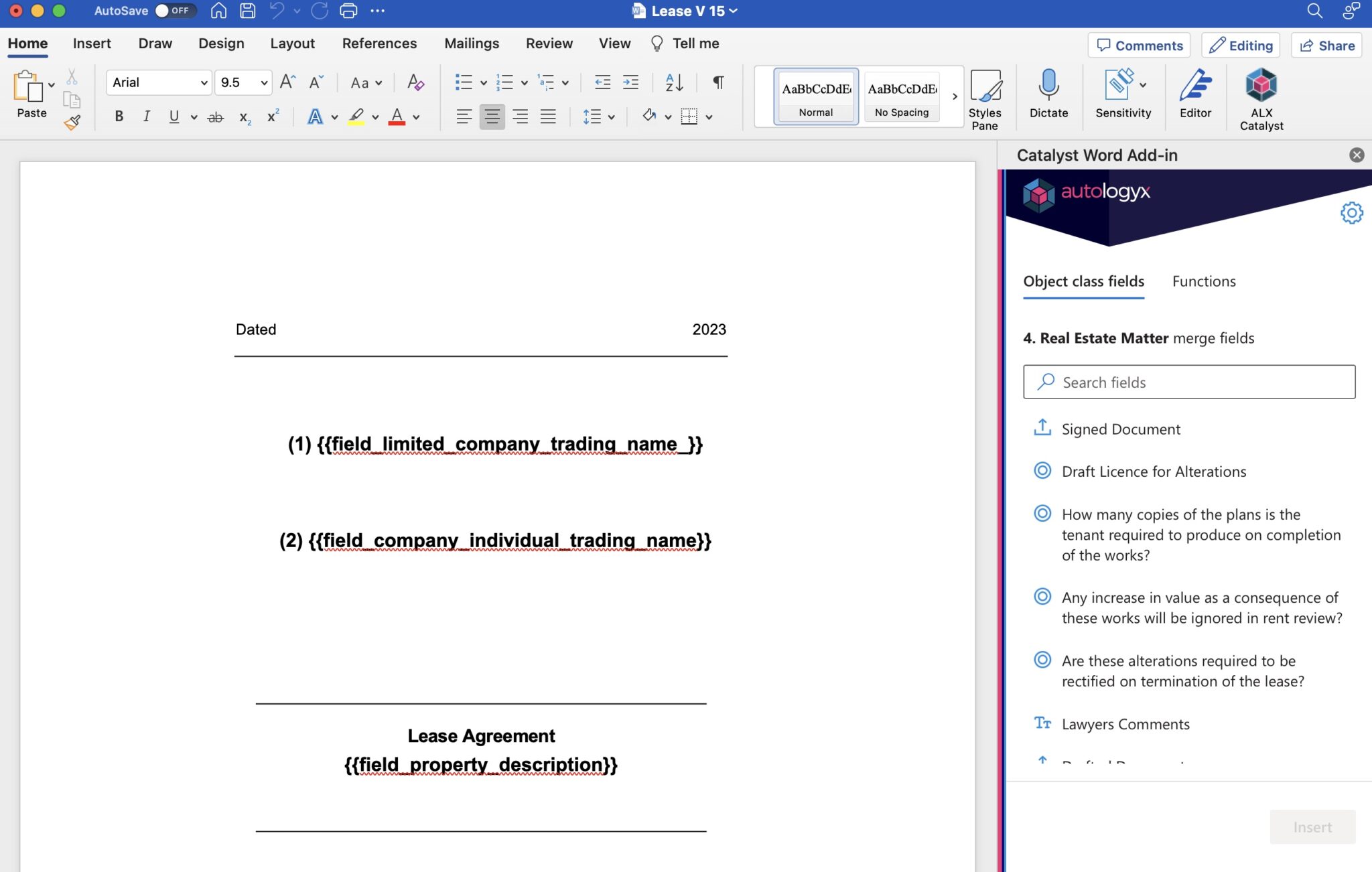Apply the red font color
This screenshot has height=872, width=1372.
(397, 117)
